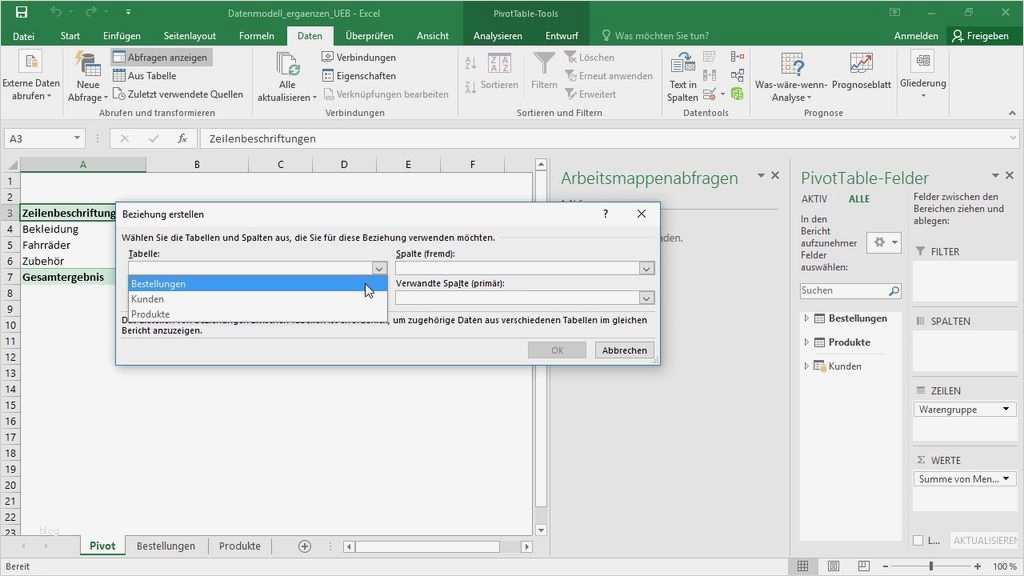
Task: Click the zoom in plus button
Action: tap(977, 566)
